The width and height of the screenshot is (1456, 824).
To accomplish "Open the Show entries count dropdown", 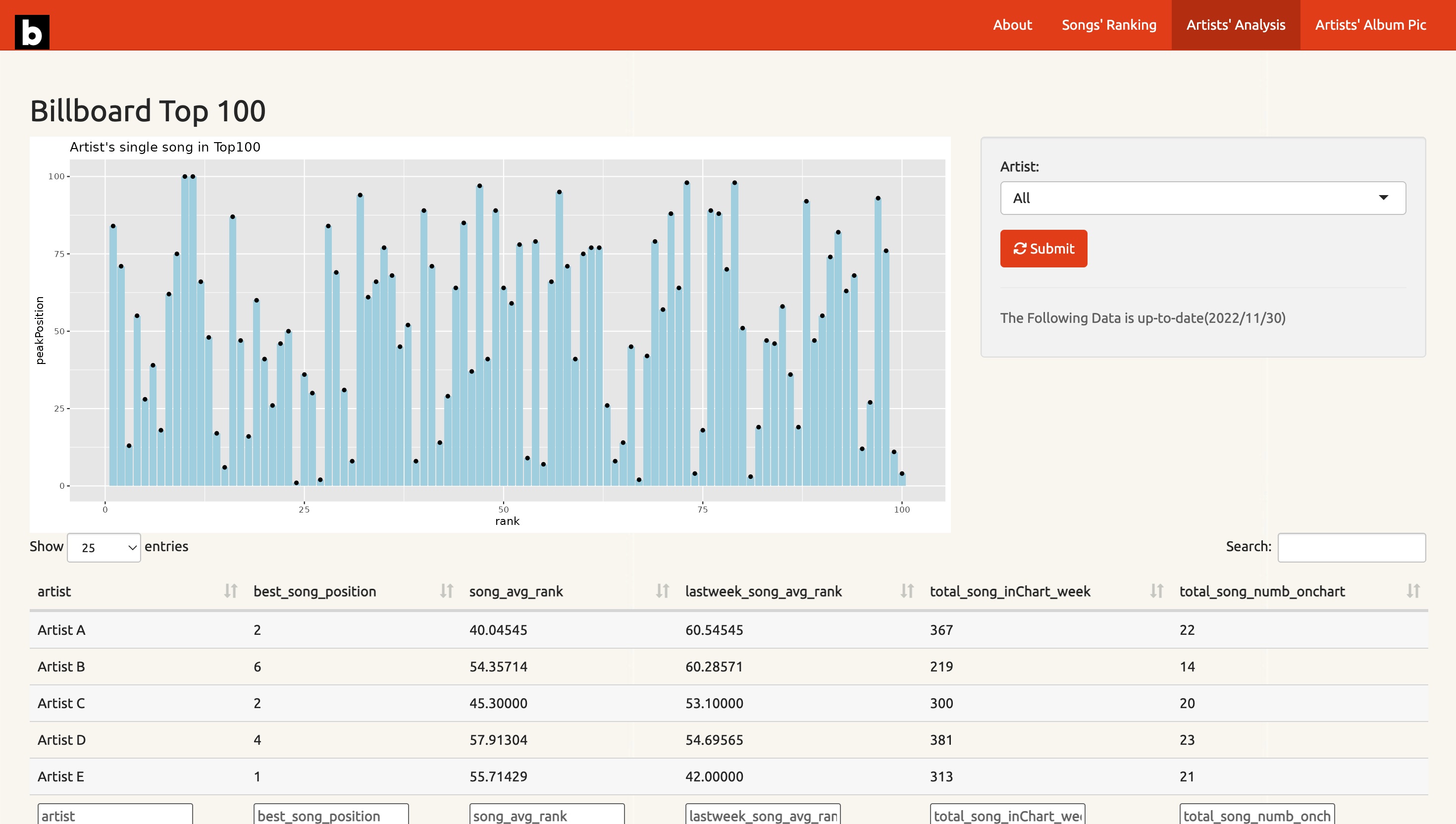I will point(104,547).
